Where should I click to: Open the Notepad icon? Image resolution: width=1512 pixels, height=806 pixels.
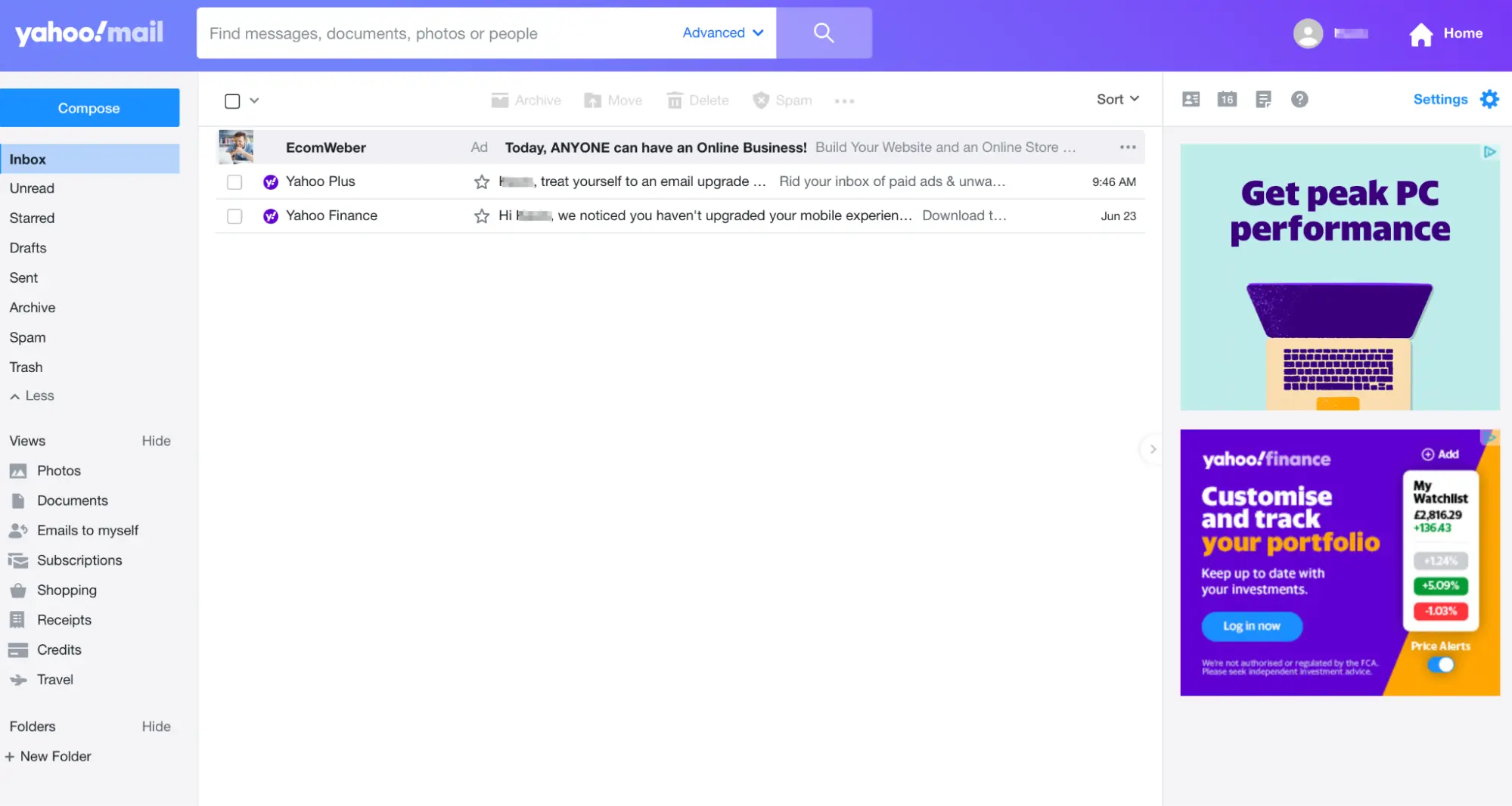point(1263,99)
